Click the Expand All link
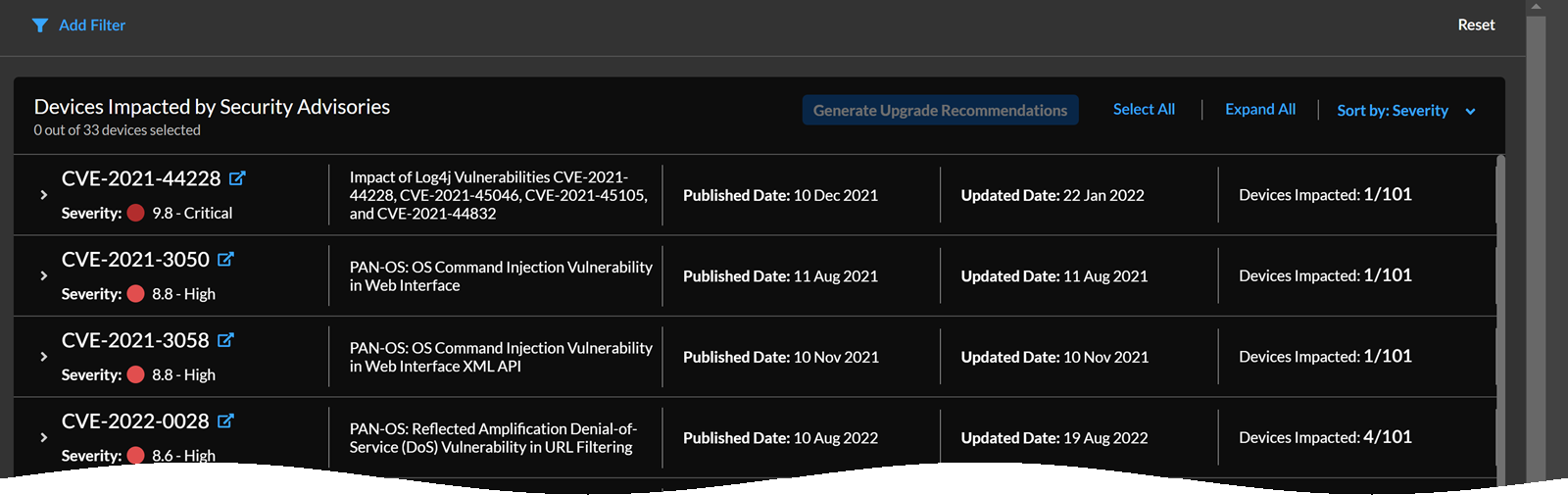Image resolution: width=1568 pixels, height=495 pixels. point(1259,109)
